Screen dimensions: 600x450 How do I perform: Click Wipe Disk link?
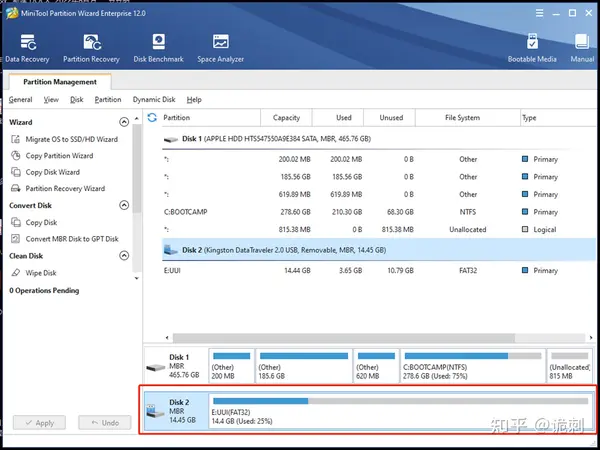41,273
